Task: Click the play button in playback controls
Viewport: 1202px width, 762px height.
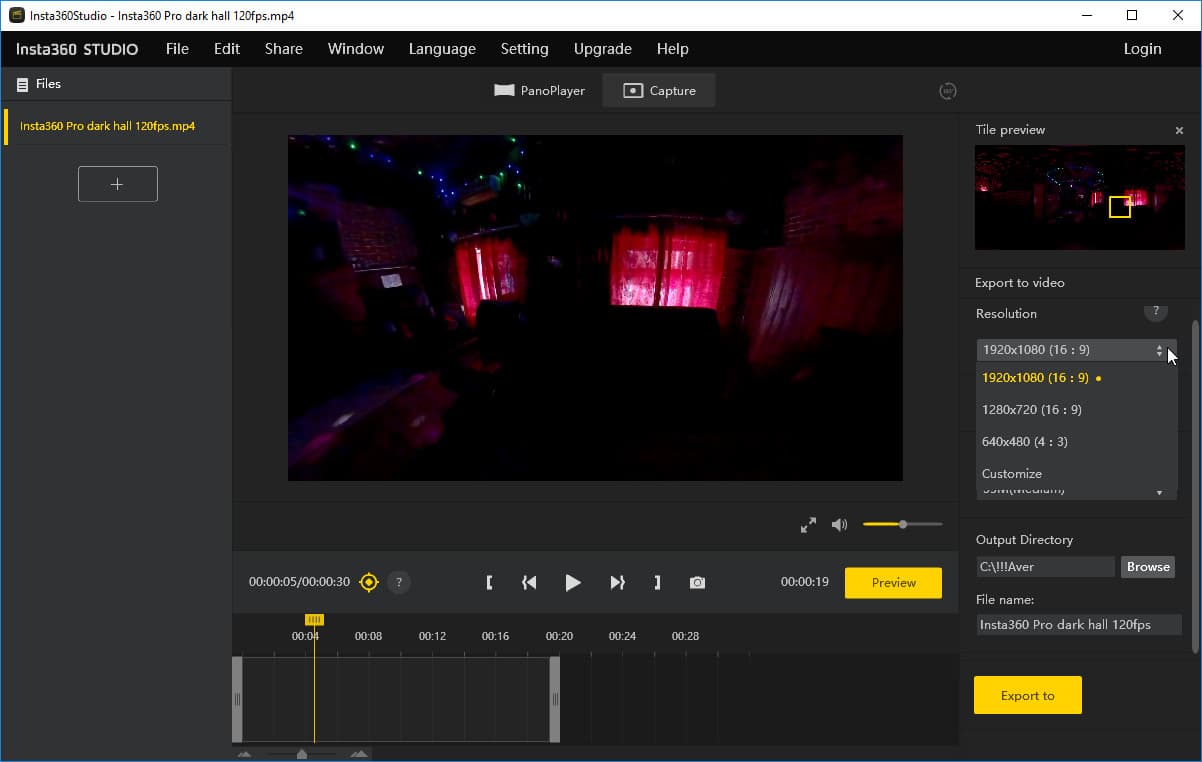Action: (572, 582)
